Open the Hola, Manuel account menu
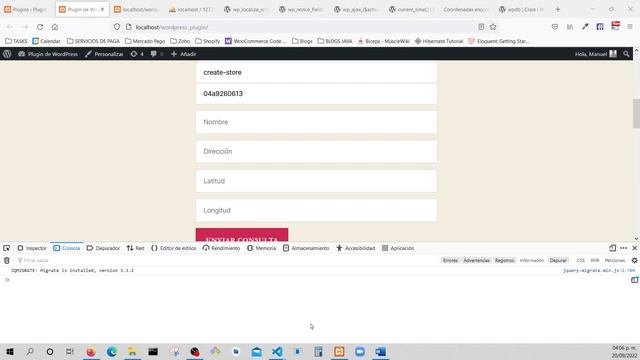This screenshot has height=360, width=640. point(596,54)
